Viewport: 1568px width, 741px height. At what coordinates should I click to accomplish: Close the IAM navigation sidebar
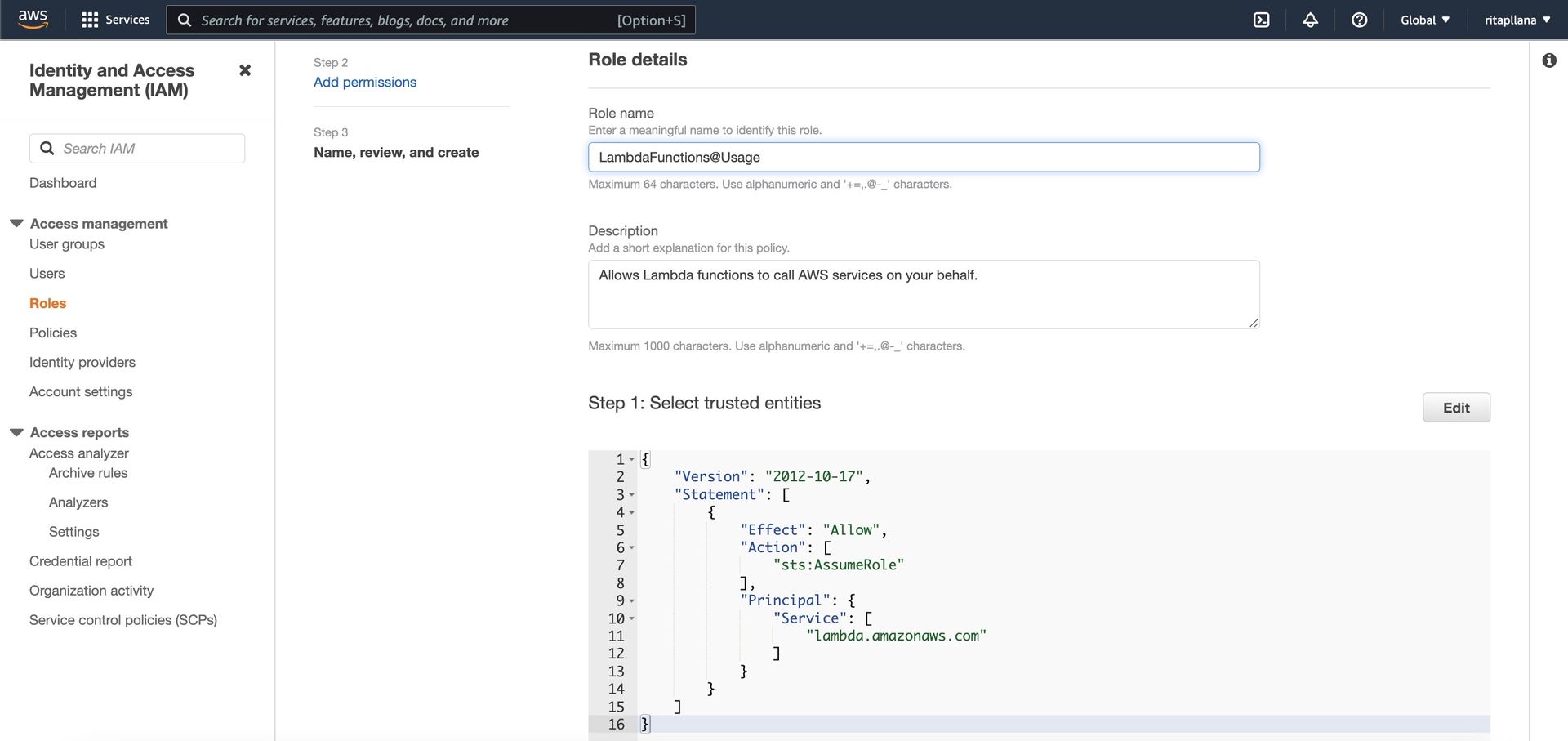coord(244,70)
